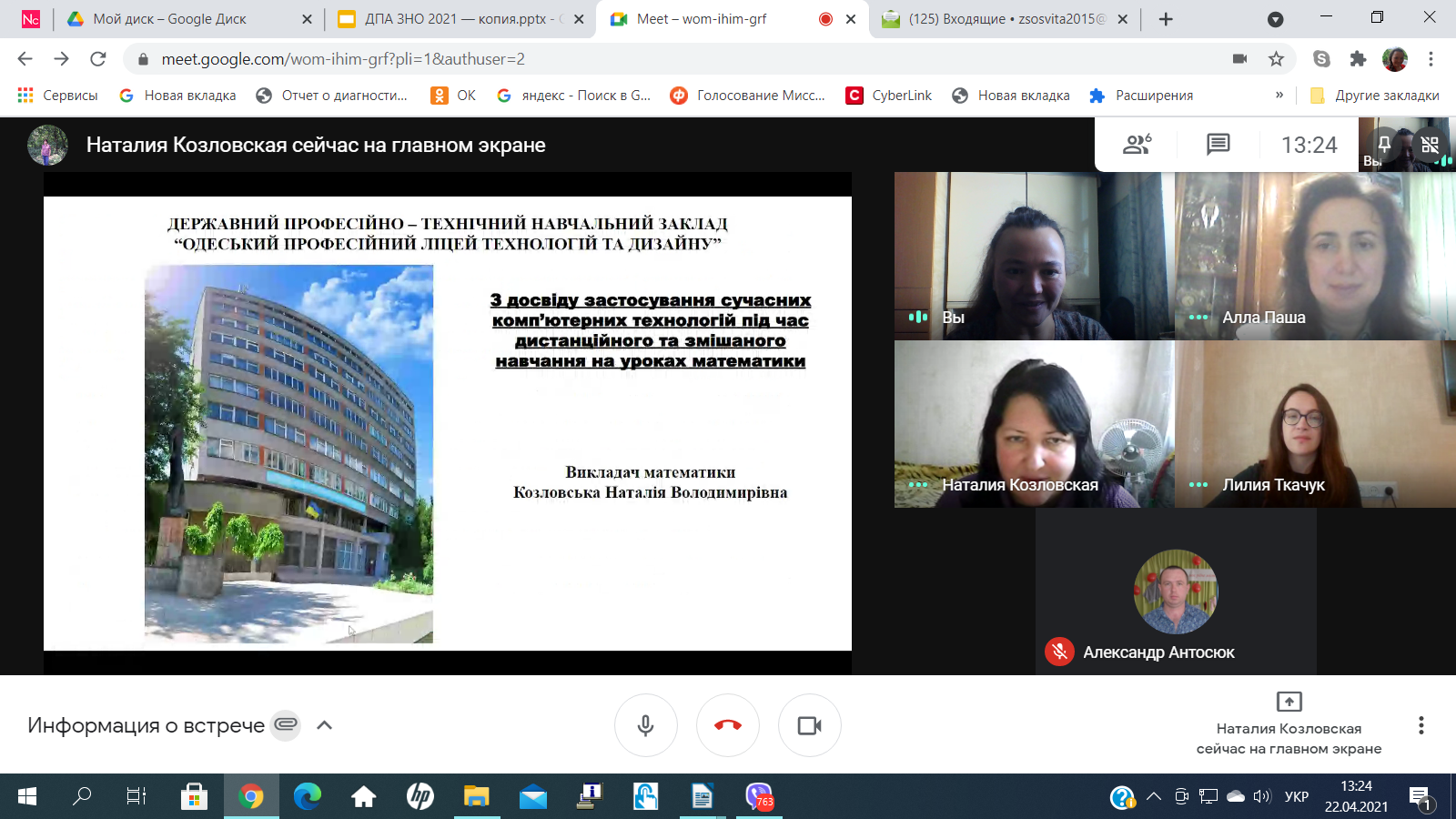Select Лилия Ткачук's video tile
Screen dimensions: 1456x819
[1314, 424]
